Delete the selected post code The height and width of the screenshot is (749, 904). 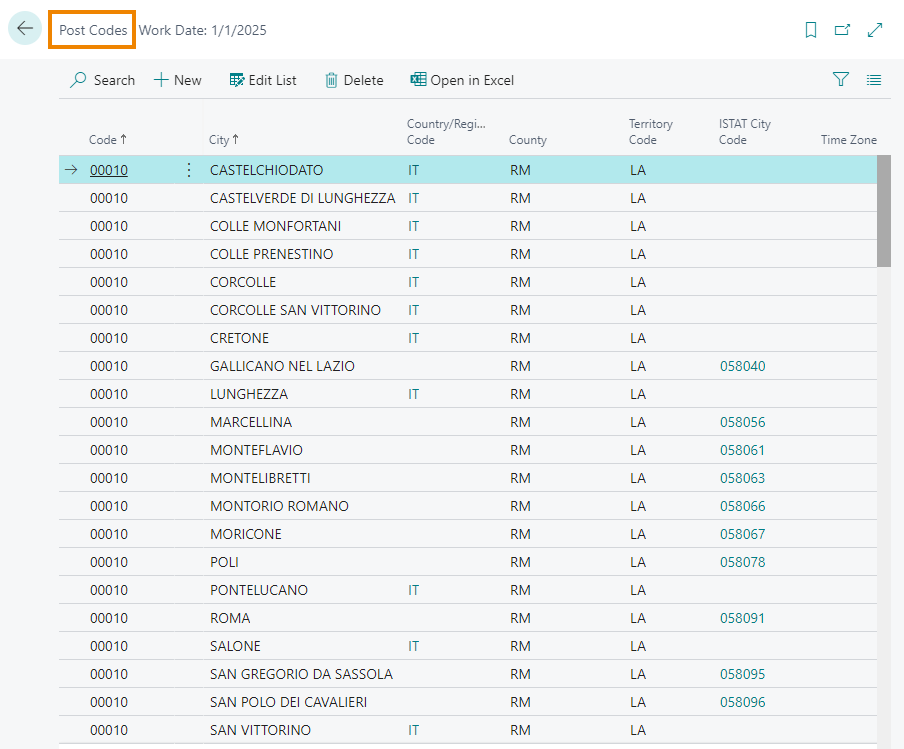coord(354,80)
